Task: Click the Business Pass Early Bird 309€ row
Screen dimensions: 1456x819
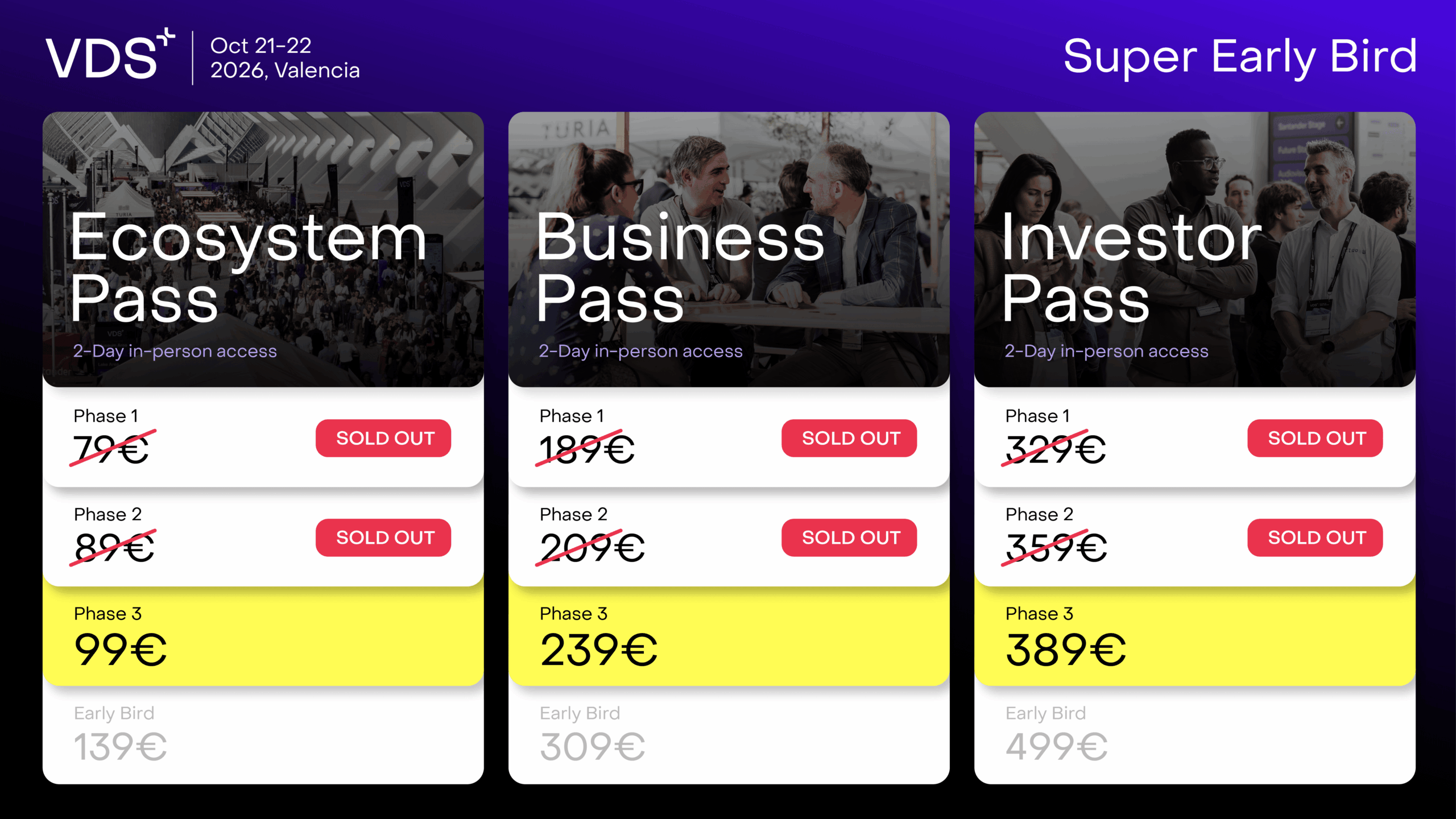Action: coord(729,735)
